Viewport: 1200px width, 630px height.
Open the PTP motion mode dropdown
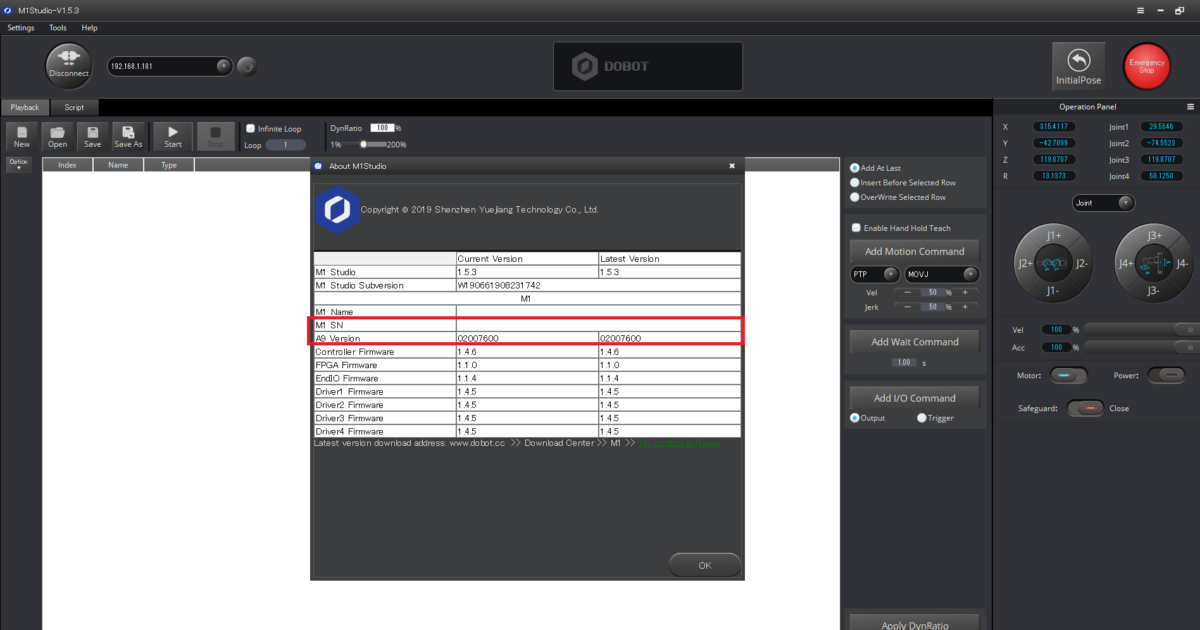pos(889,274)
